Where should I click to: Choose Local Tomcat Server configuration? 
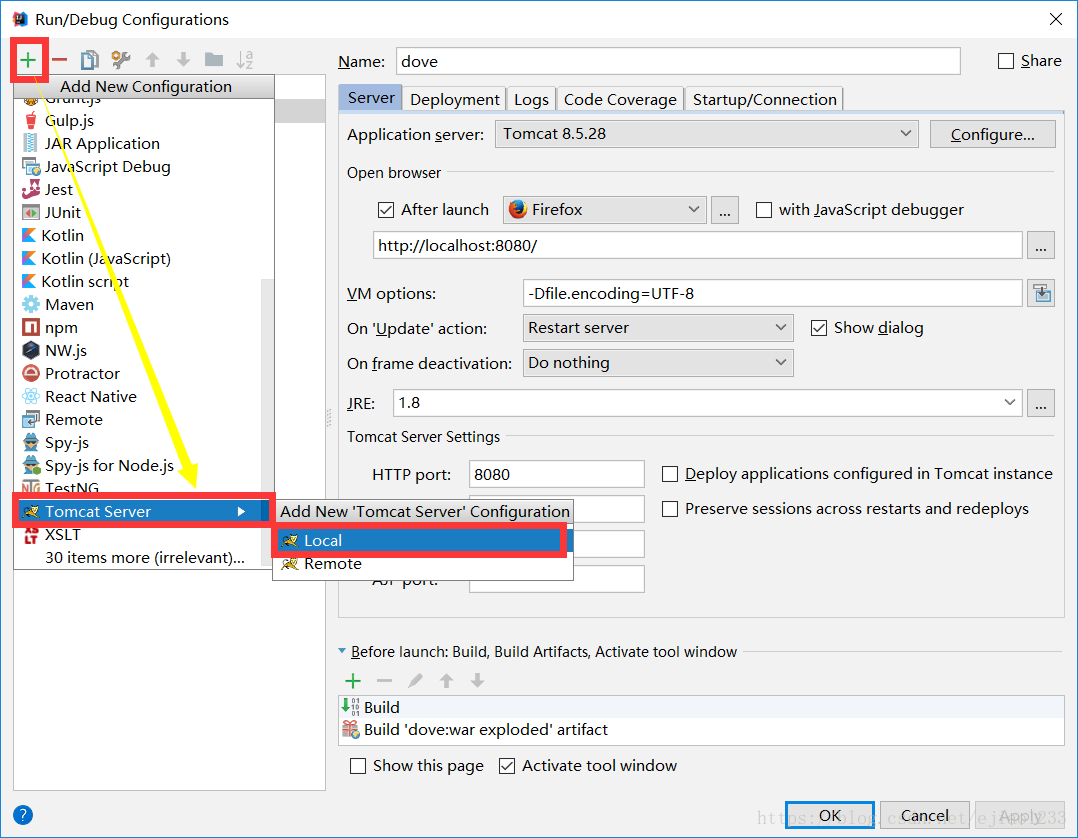click(x=420, y=541)
